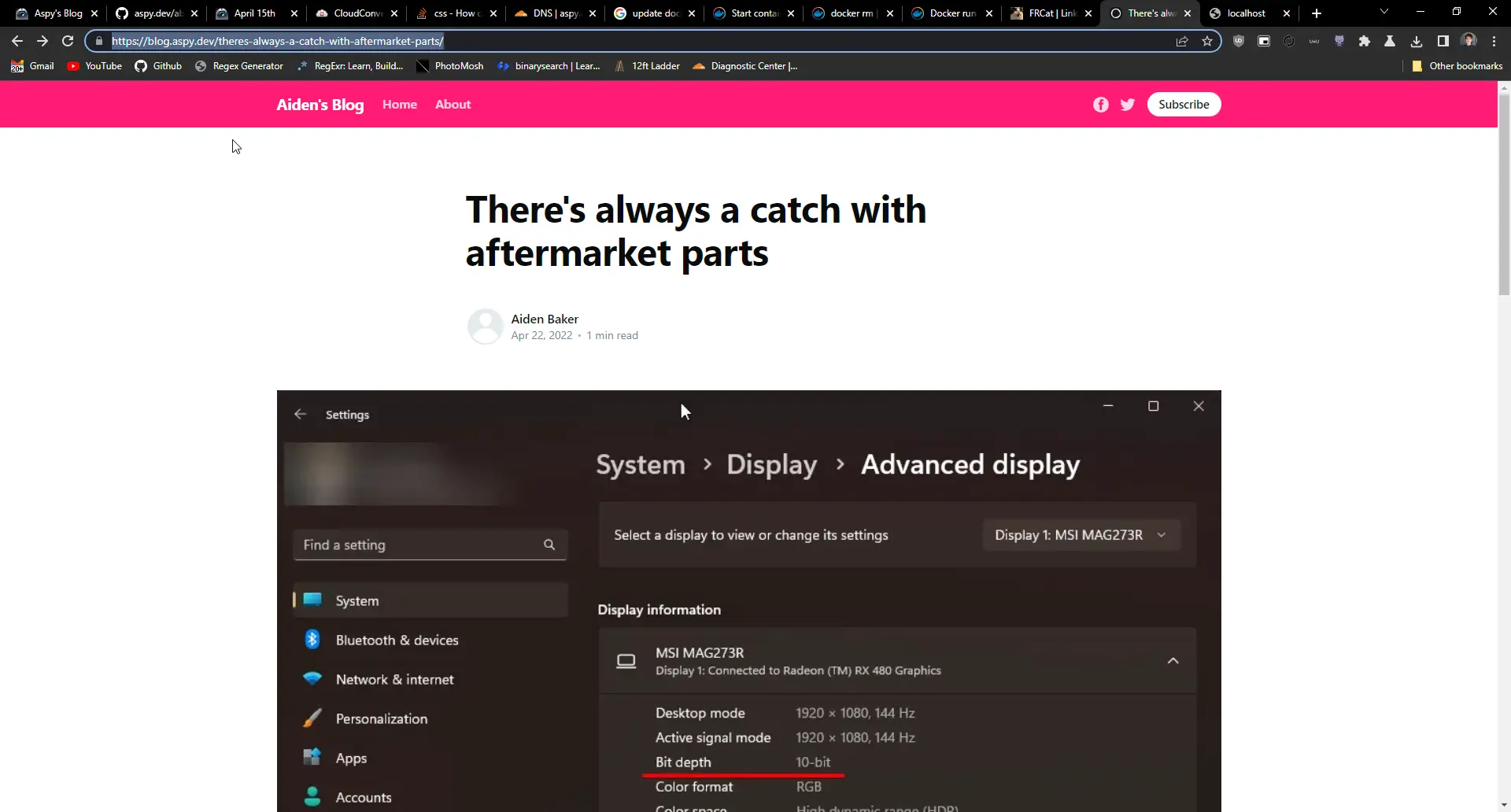
Task: Open the Facebook icon in blog header
Action: tap(1100, 105)
